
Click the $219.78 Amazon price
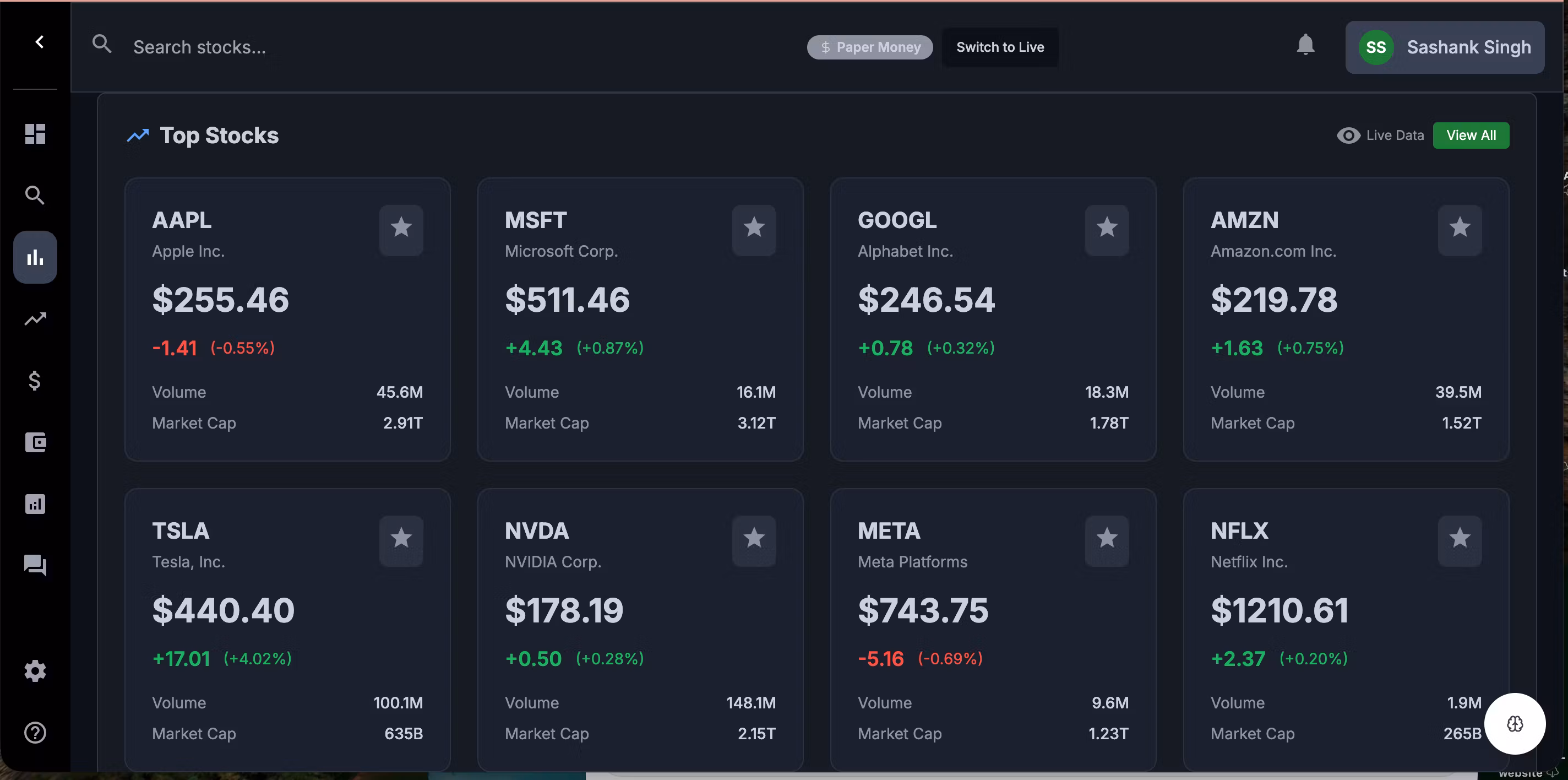(1275, 300)
